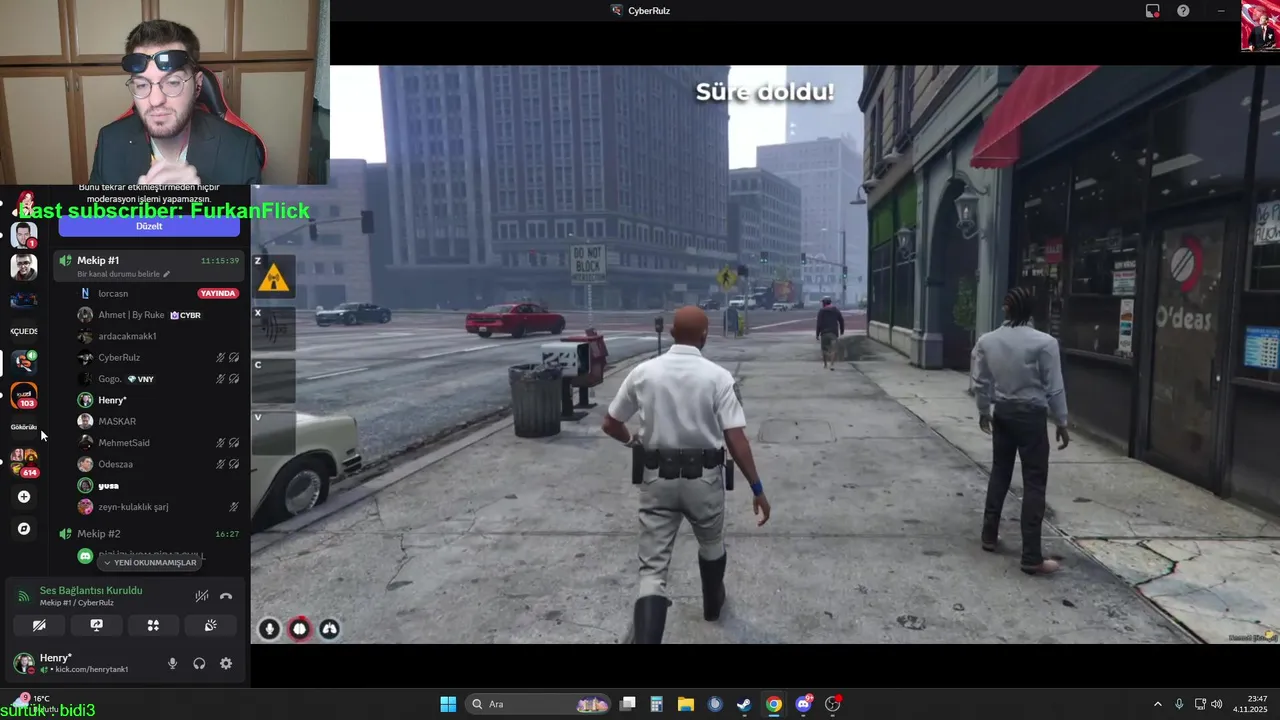Screen dimensions: 1280x720
Task: Toggle stream headphones overlay button
Action: (329, 628)
